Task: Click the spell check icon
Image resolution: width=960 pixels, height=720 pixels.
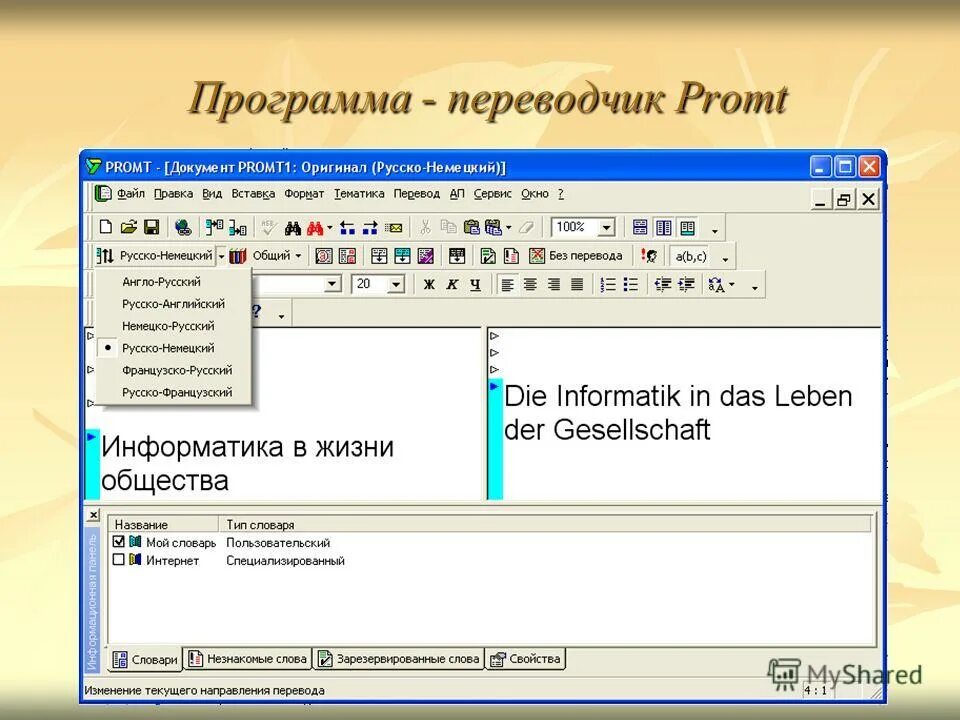Action: (268, 228)
